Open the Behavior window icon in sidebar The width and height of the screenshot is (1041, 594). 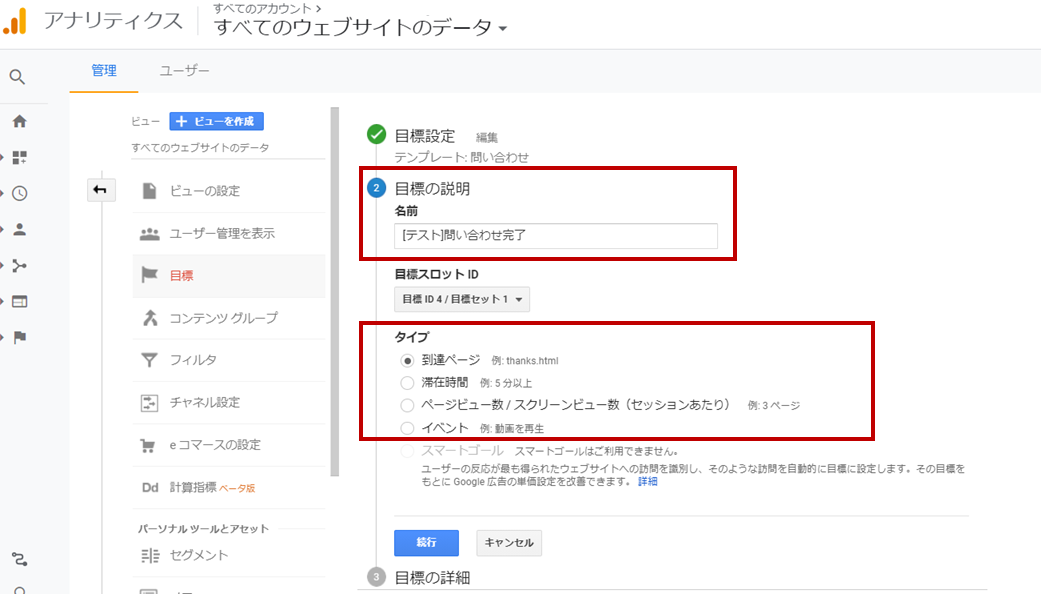(x=19, y=301)
